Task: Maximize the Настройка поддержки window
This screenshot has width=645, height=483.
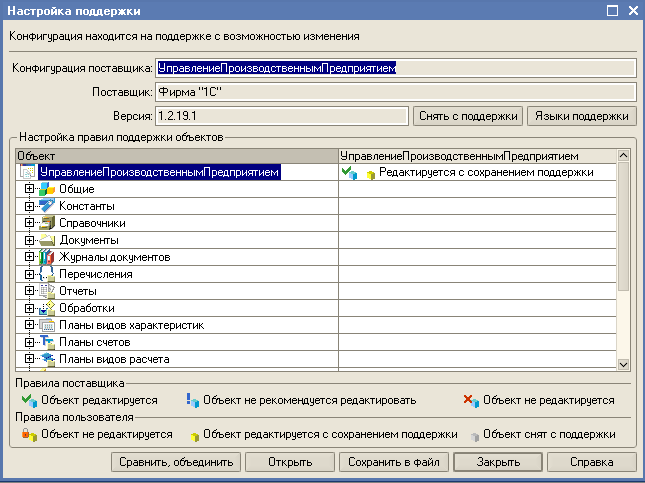Action: [613, 10]
